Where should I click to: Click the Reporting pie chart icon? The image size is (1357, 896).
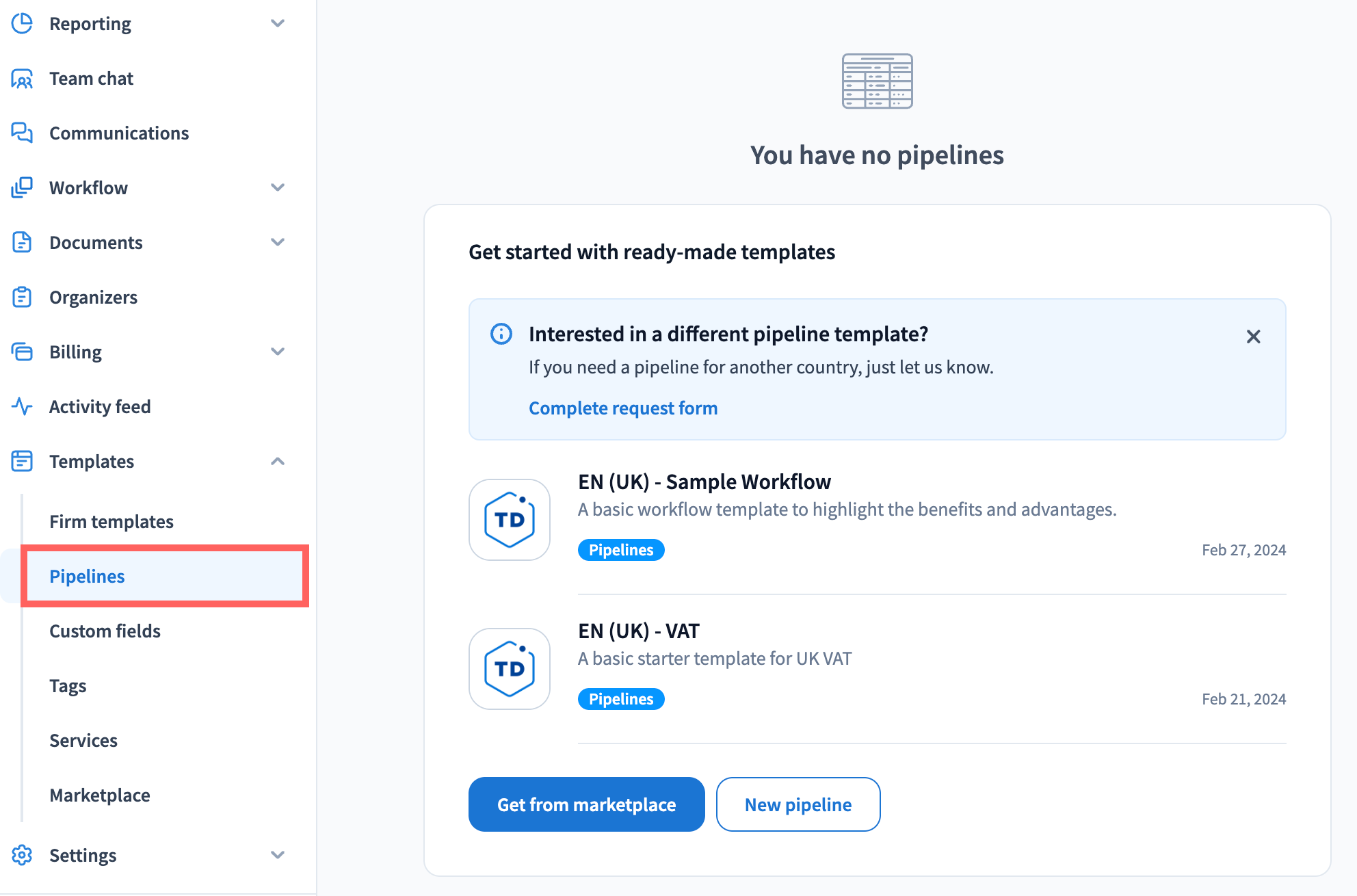(x=22, y=23)
